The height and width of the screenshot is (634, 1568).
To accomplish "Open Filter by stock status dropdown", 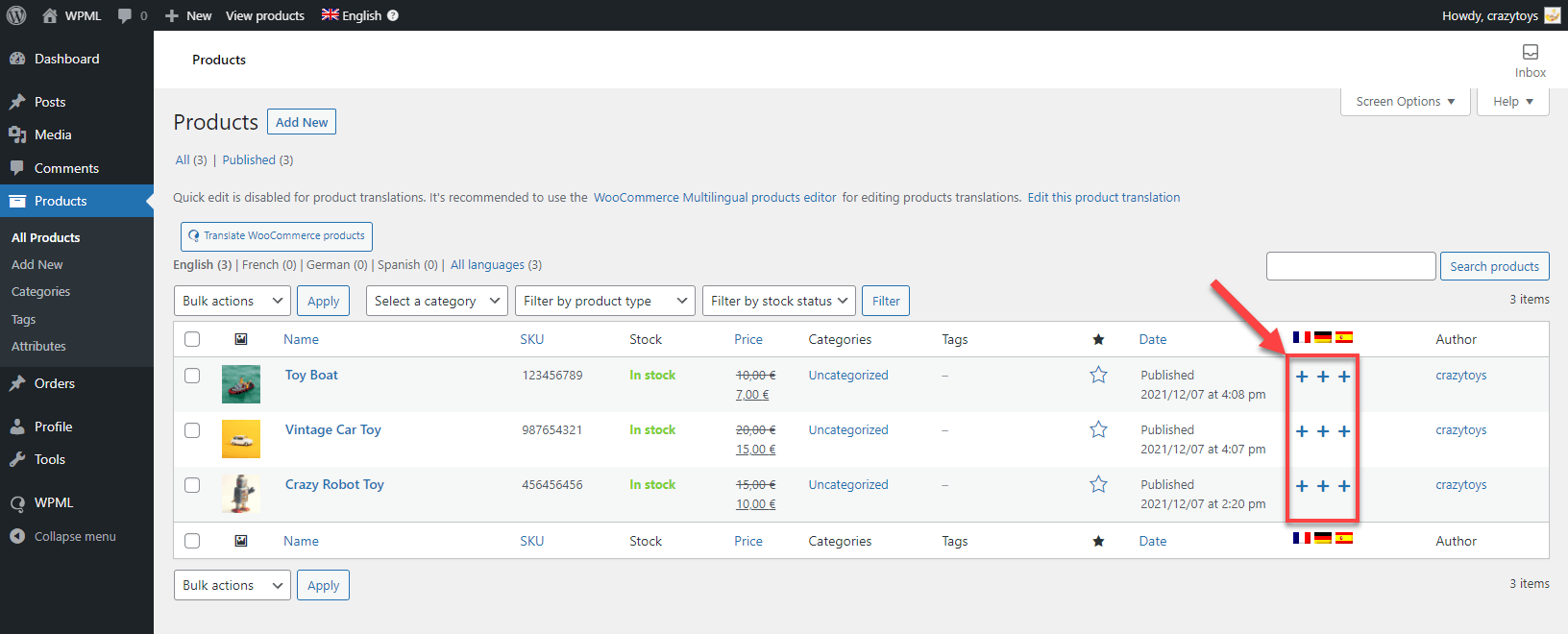I will pyautogui.click(x=779, y=301).
